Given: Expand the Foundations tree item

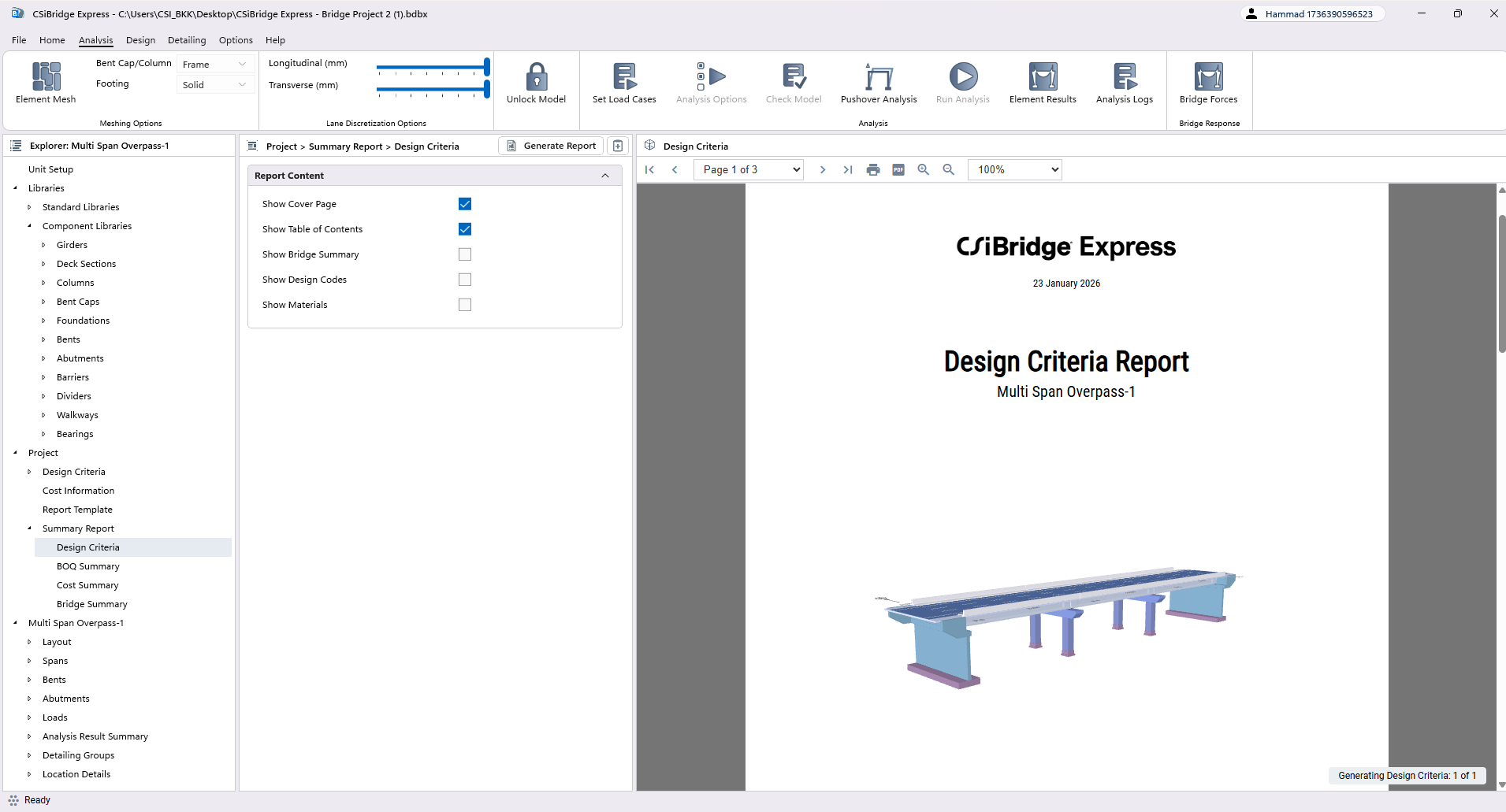Looking at the screenshot, I should click(x=44, y=320).
